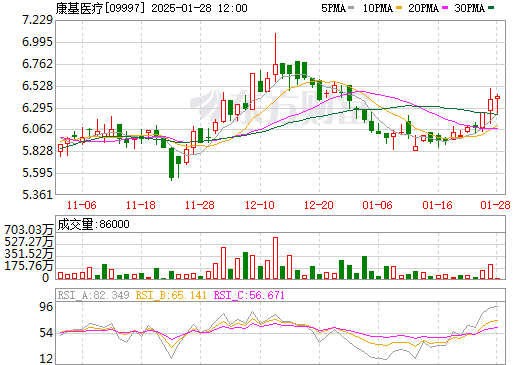This screenshot has height=365, width=520.
Task: Click the 5.828 price axis label
Action: tap(37, 151)
